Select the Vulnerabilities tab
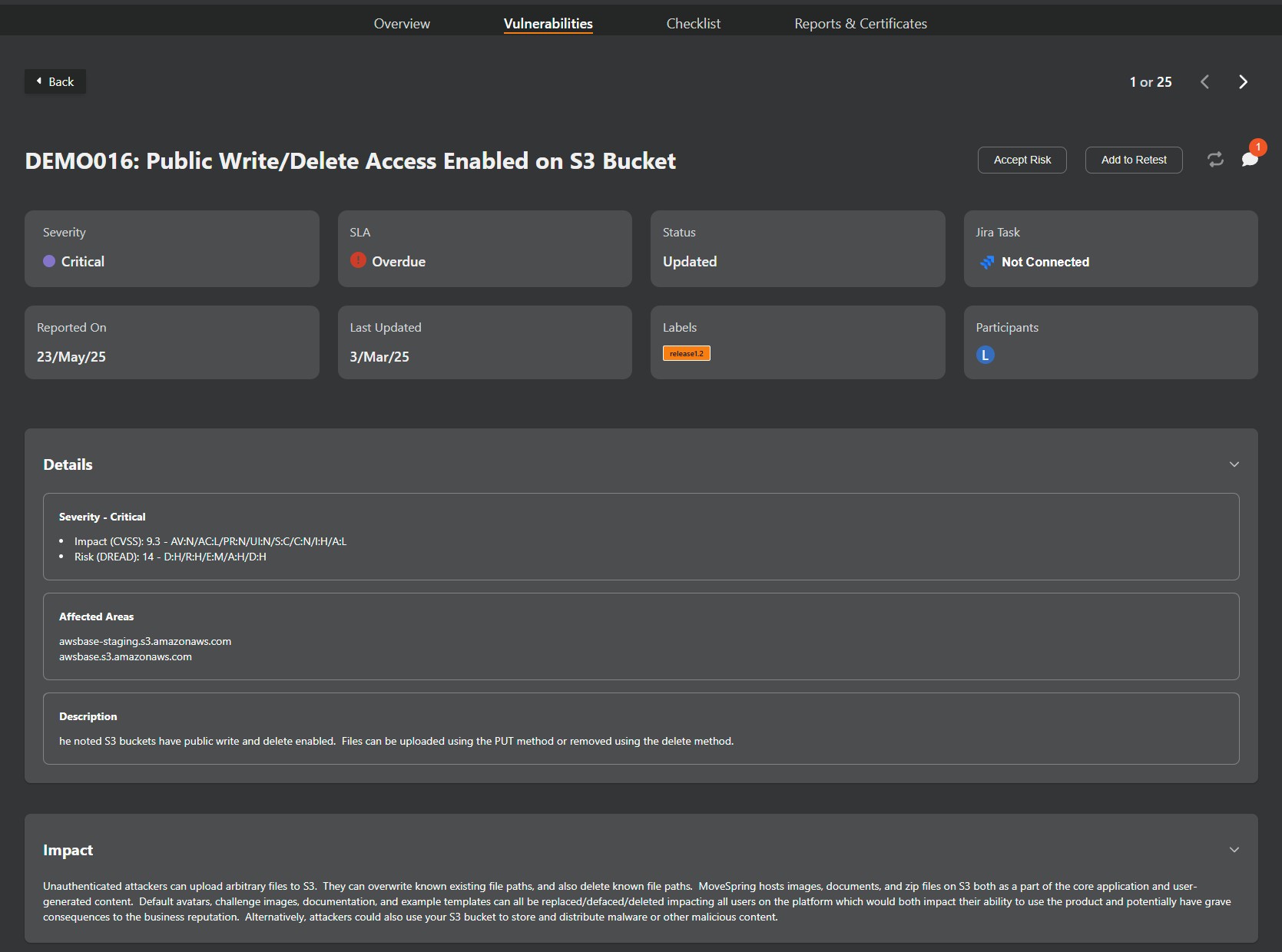1282x952 pixels. (x=548, y=24)
